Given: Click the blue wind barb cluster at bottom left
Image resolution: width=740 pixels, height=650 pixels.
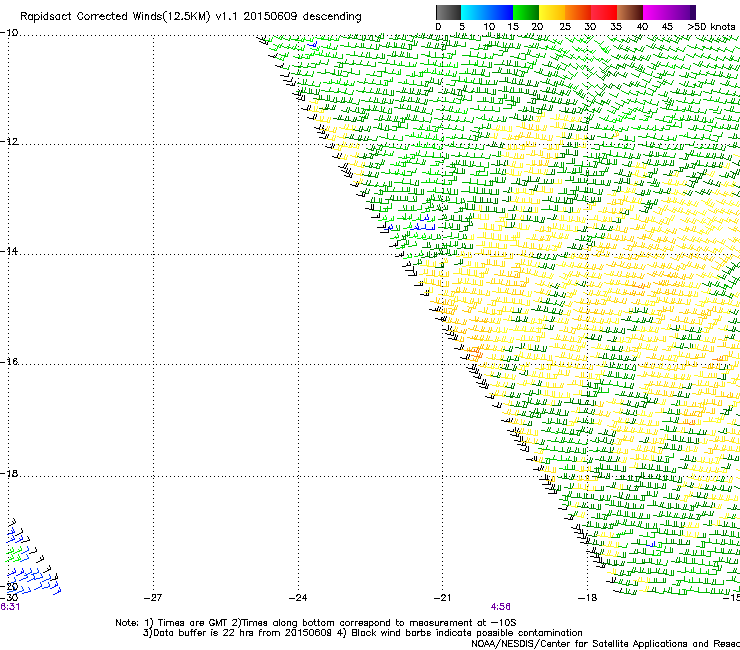Looking at the screenshot, I should (x=32, y=581).
